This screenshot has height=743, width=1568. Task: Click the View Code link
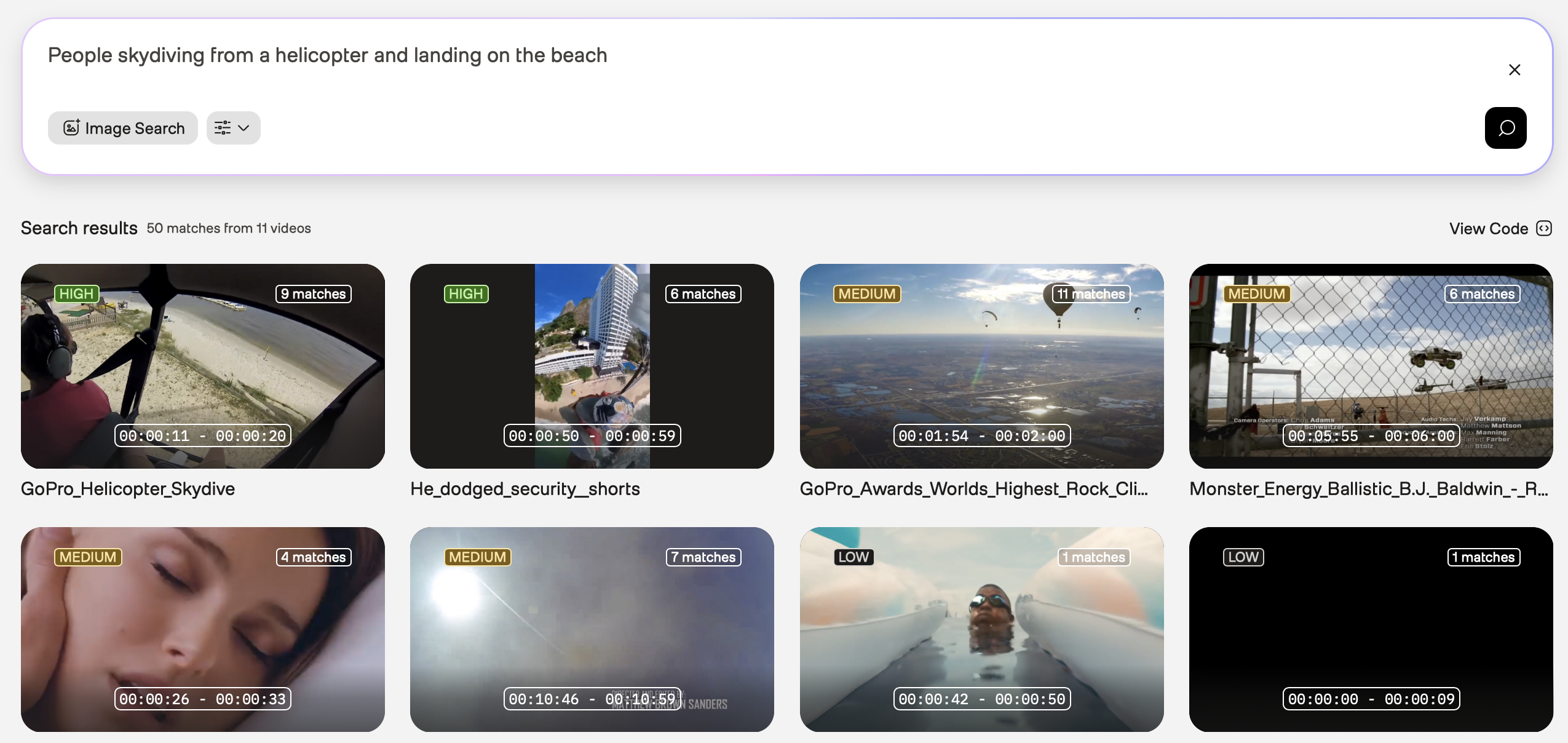(1488, 229)
